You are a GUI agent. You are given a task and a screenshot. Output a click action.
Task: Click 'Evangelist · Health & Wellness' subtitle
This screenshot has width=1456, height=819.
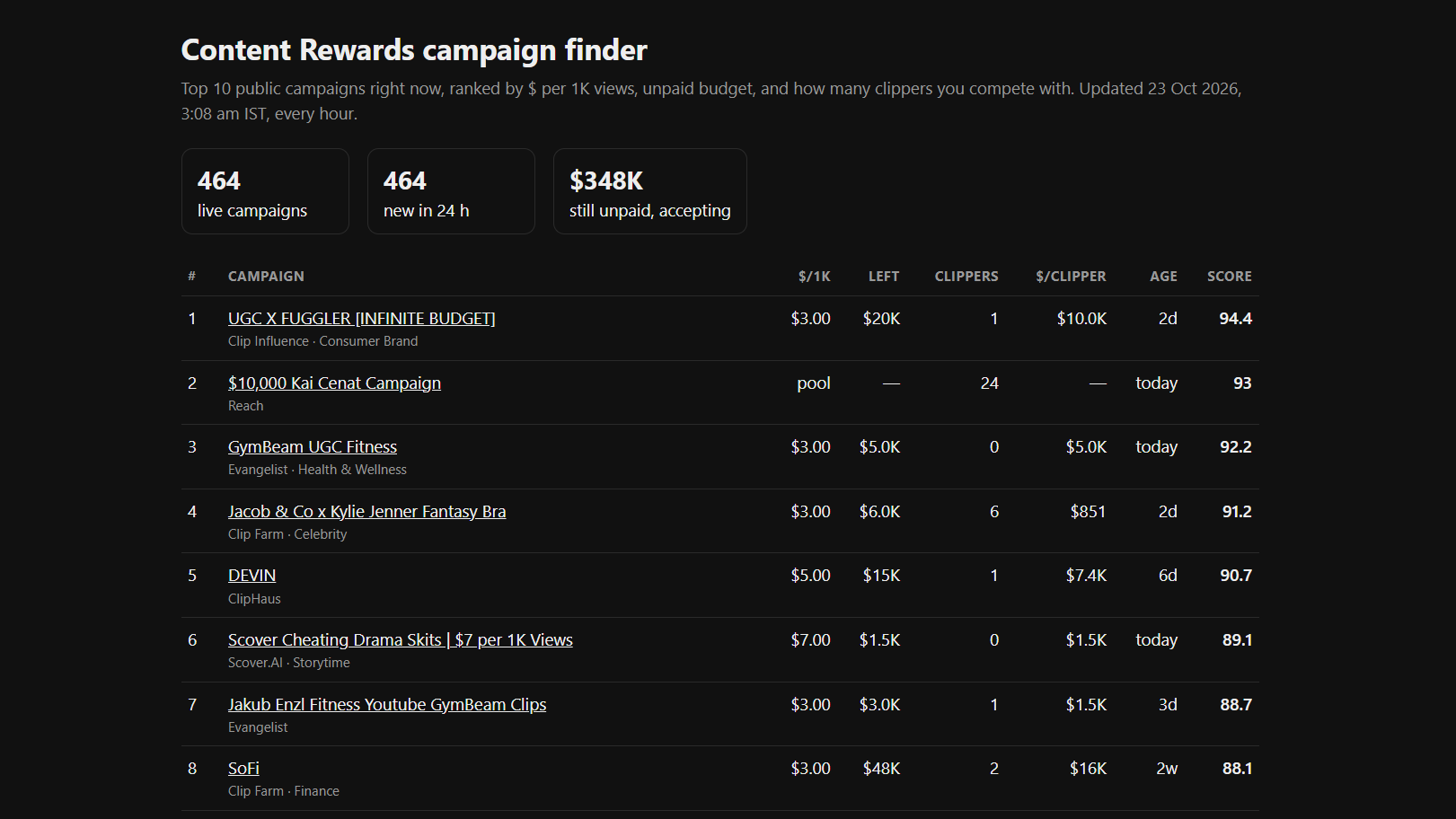317,470
